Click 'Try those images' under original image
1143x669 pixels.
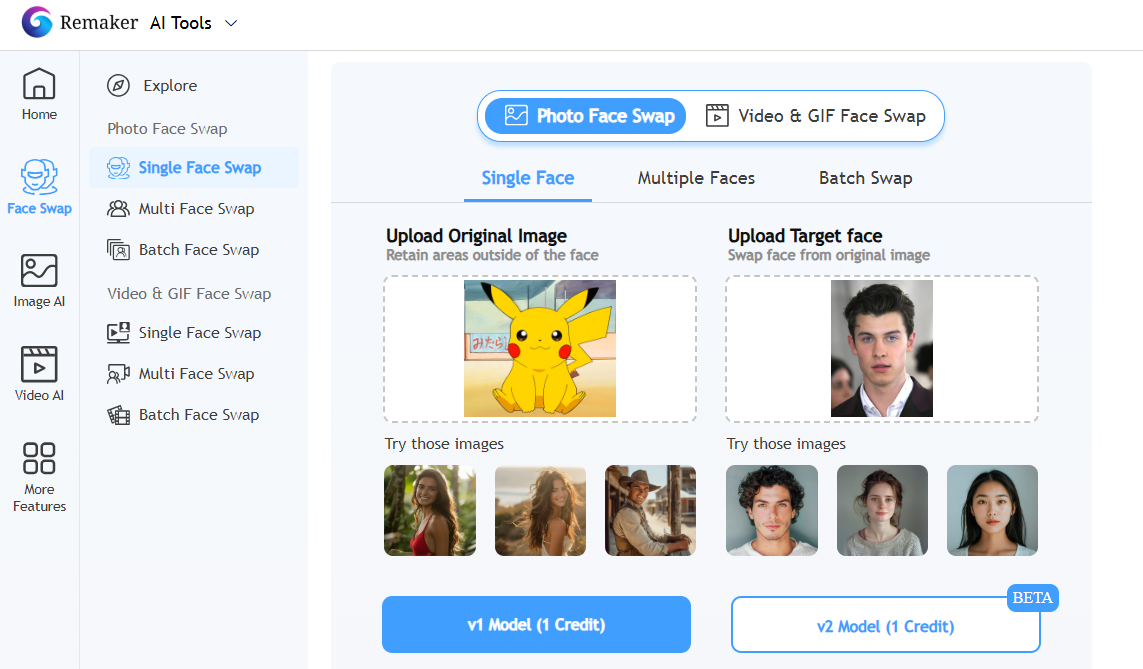444,444
